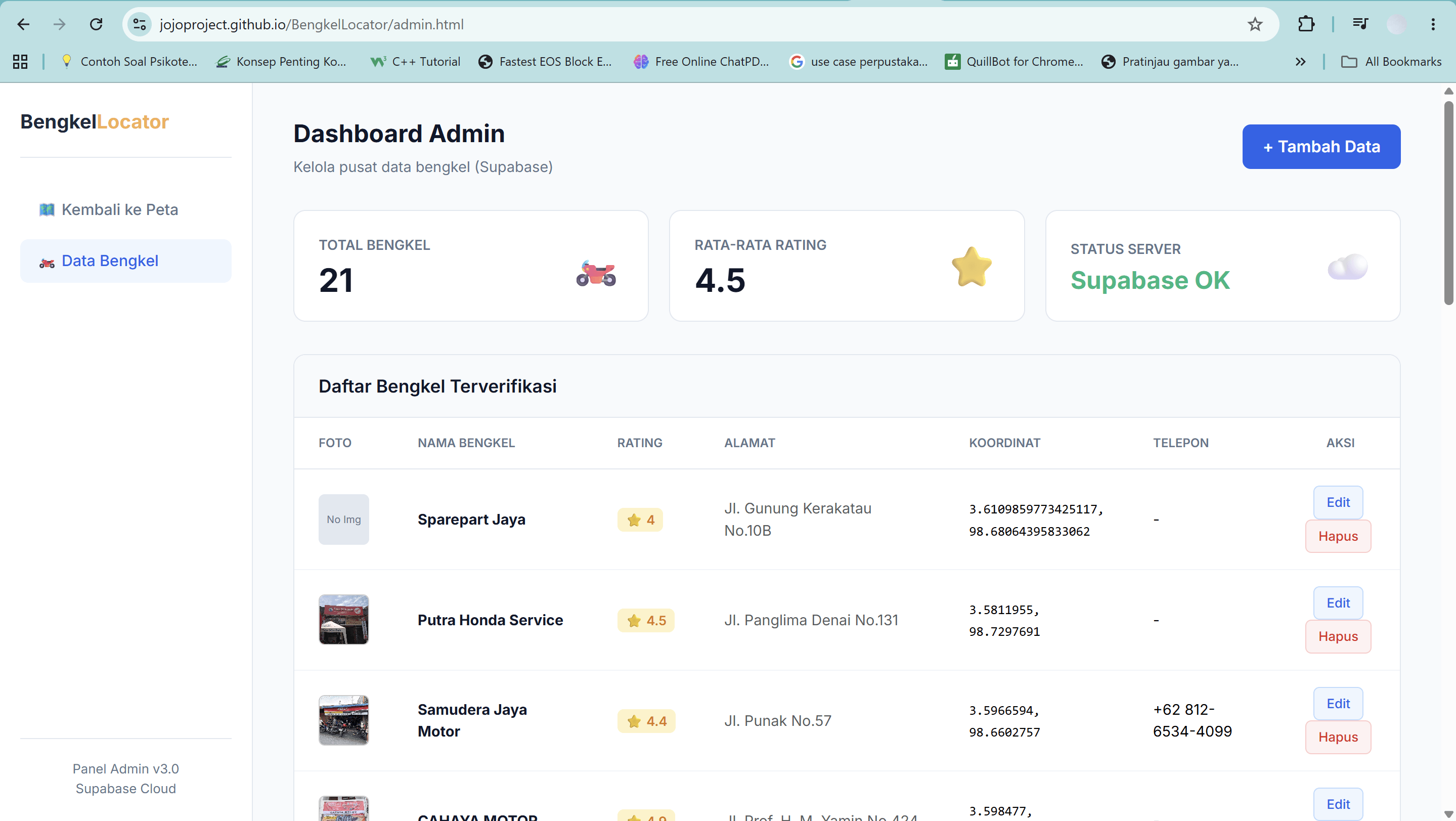Select Data Bengkel sidebar item
This screenshot has width=1456, height=821.
pyautogui.click(x=125, y=261)
